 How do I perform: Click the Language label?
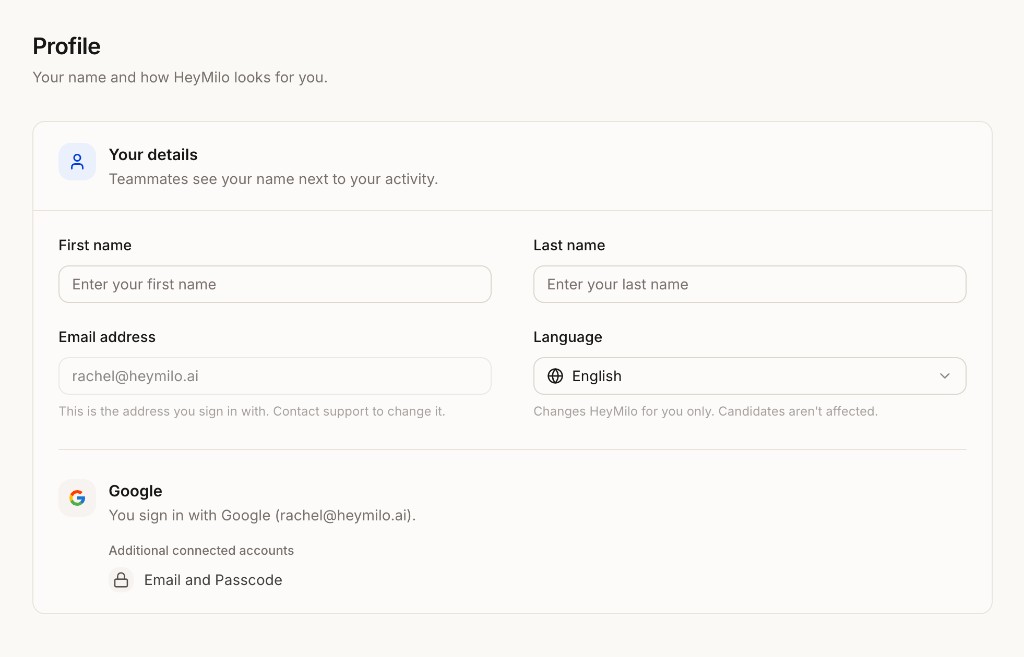pos(568,337)
